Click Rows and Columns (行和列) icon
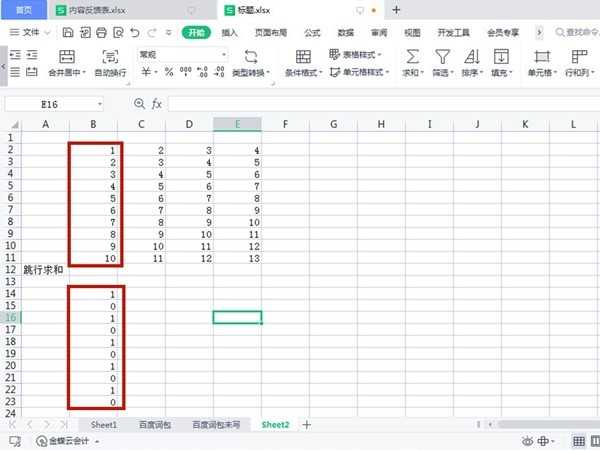Screen dimensions: 600x450 click(579, 57)
